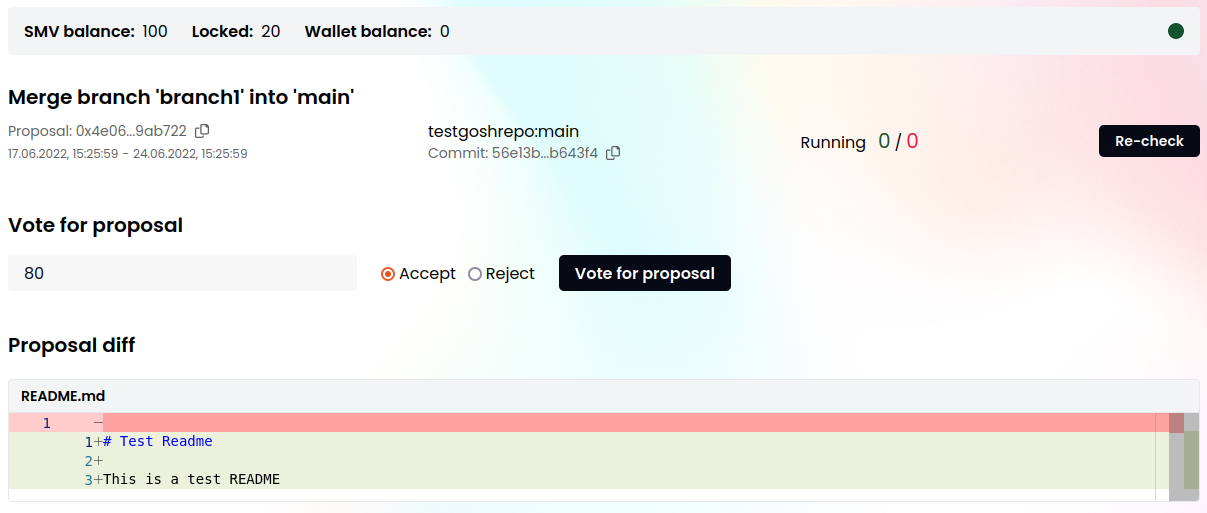Click the SMV balance value 100
The height and width of the screenshot is (513, 1207).
click(155, 31)
